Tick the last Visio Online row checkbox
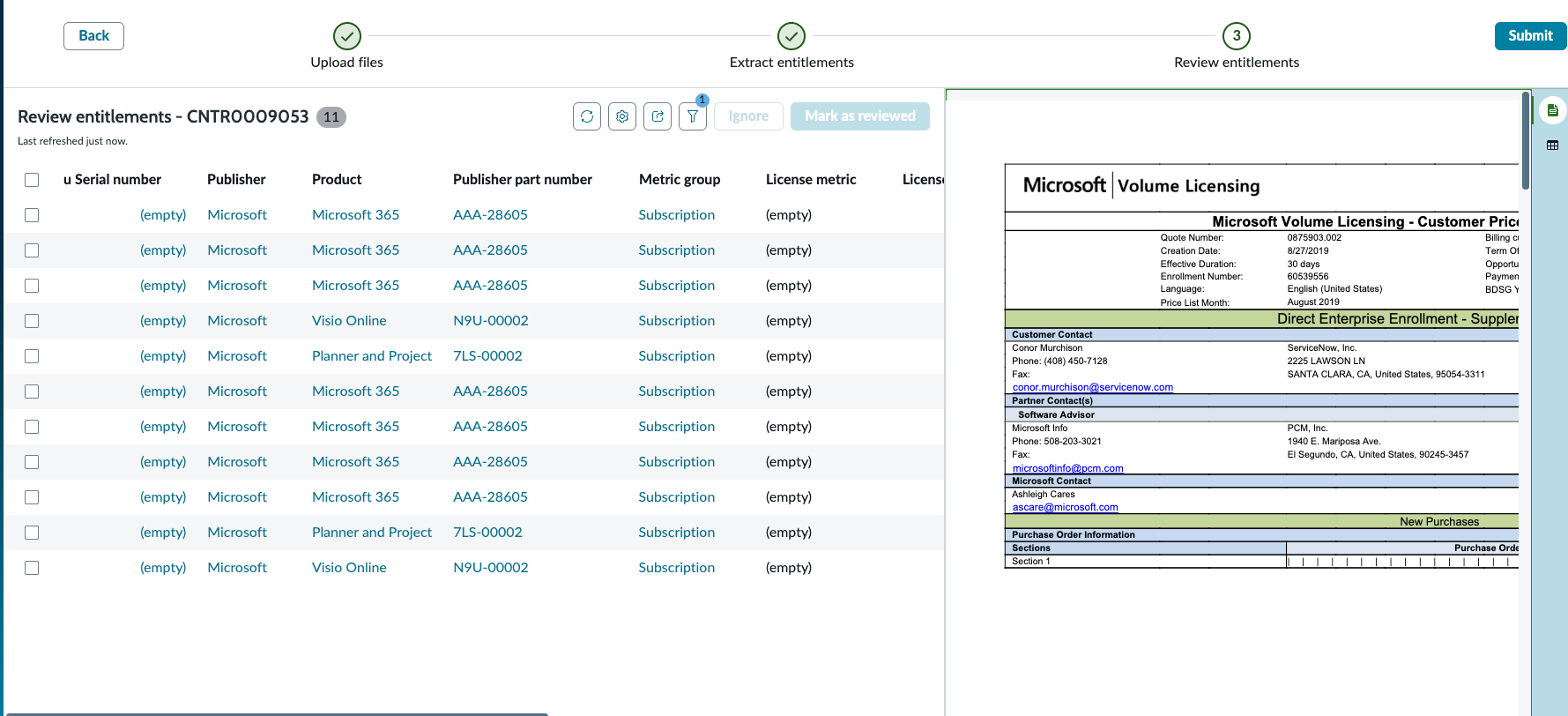The width and height of the screenshot is (1568, 716). click(x=32, y=568)
